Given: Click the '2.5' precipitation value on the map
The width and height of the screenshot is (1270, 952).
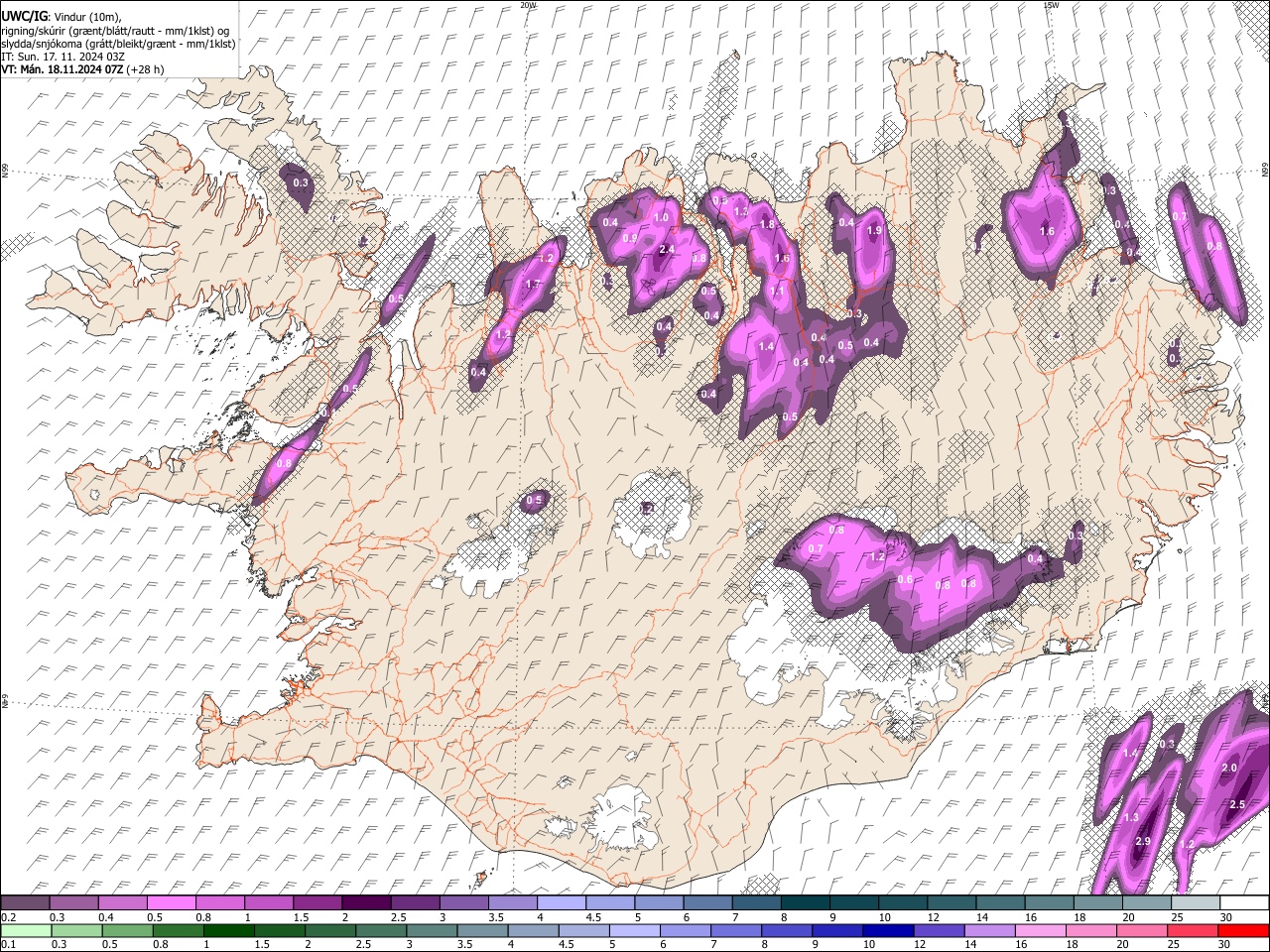Looking at the screenshot, I should point(1237,804).
